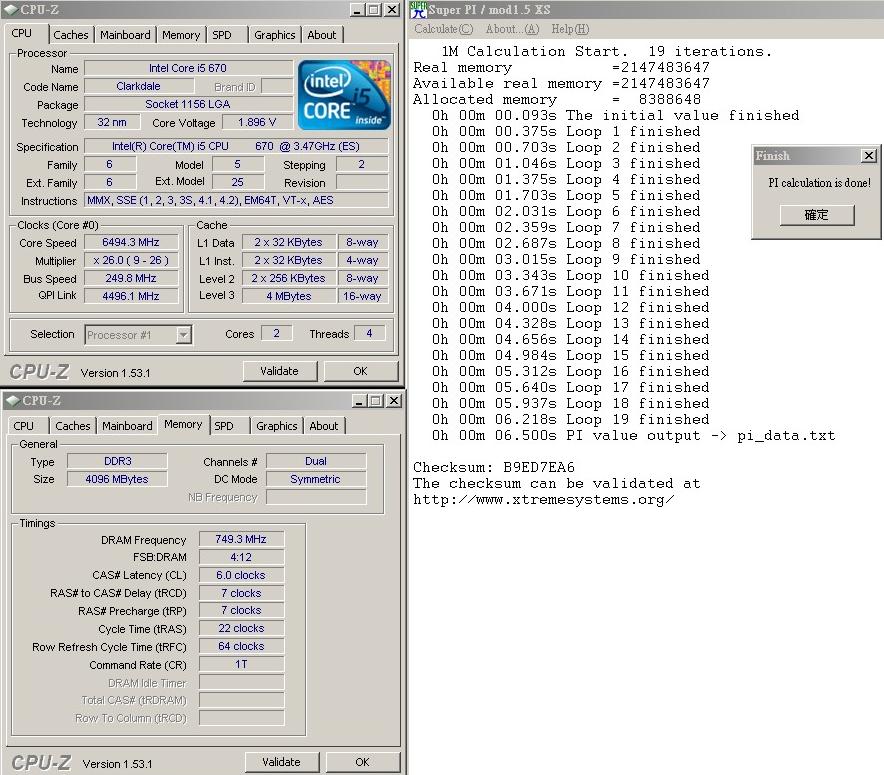The height and width of the screenshot is (775, 884).
Task: Click the FSB:DRAM 4:12 value
Action: click(x=241, y=557)
